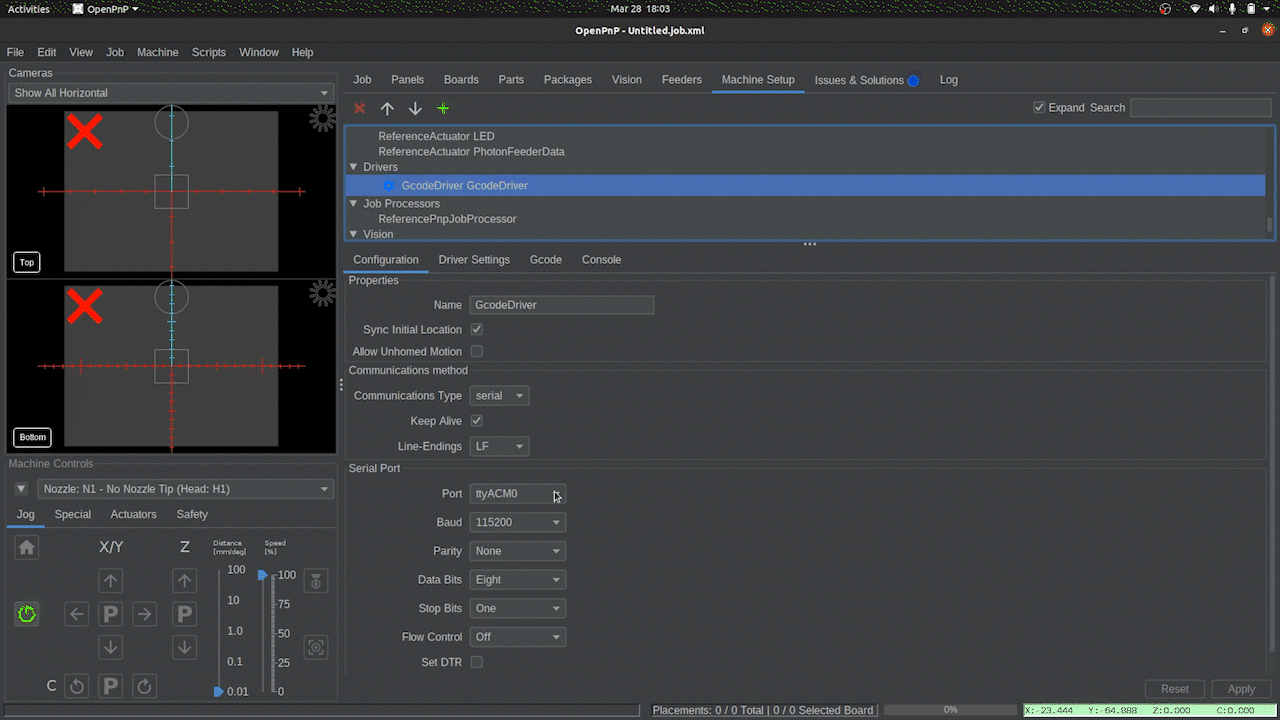Screen dimensions: 1280x720
Task: Toggle Sync Initial Location checkbox
Action: click(x=477, y=329)
